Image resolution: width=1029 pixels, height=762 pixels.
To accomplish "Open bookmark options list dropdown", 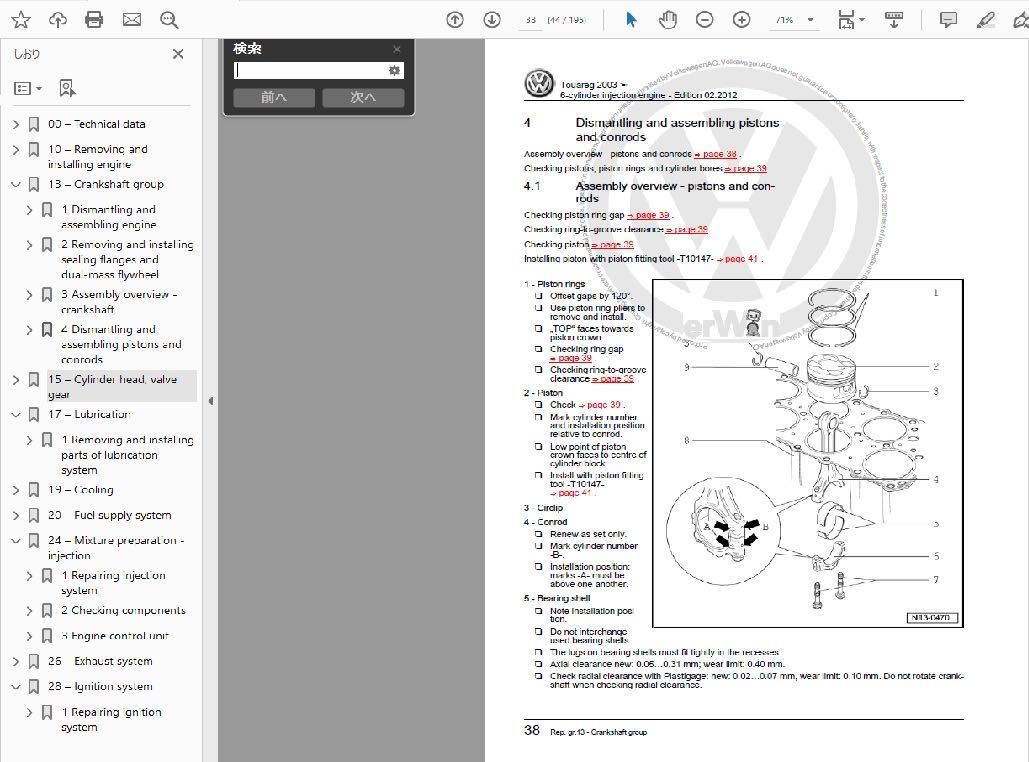I will click(28, 88).
